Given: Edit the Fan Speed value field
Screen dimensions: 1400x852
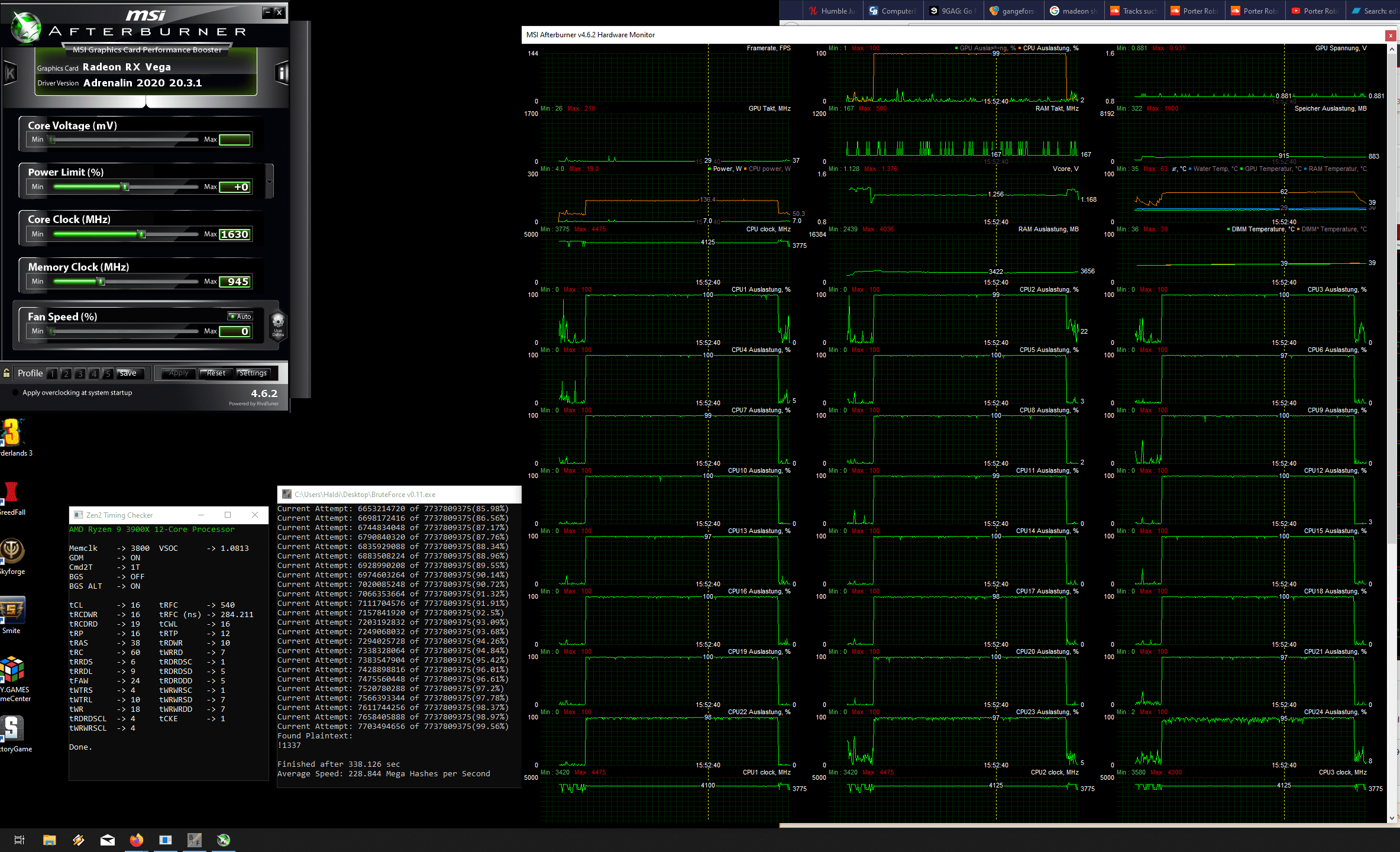Looking at the screenshot, I should tap(235, 331).
